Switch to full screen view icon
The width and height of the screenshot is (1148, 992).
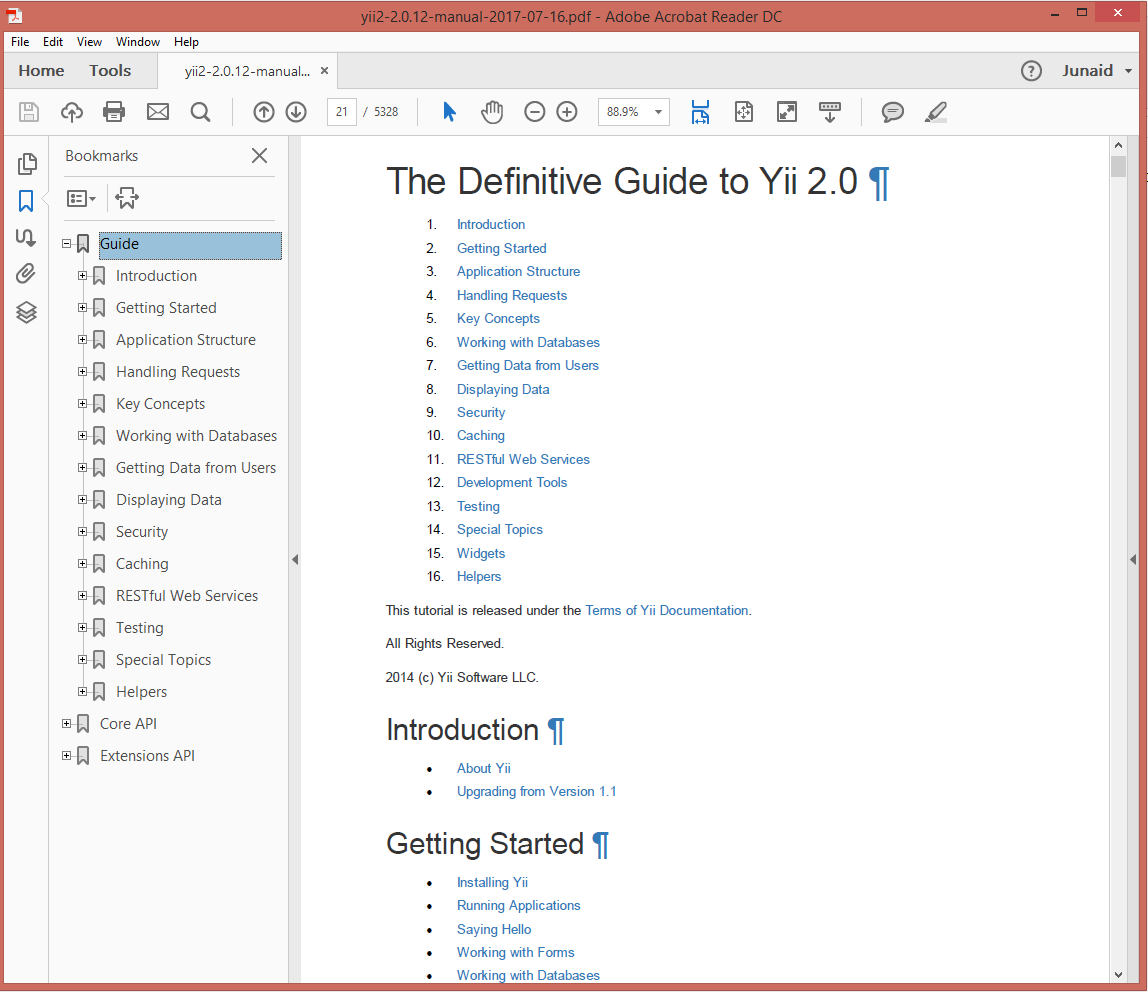[786, 112]
